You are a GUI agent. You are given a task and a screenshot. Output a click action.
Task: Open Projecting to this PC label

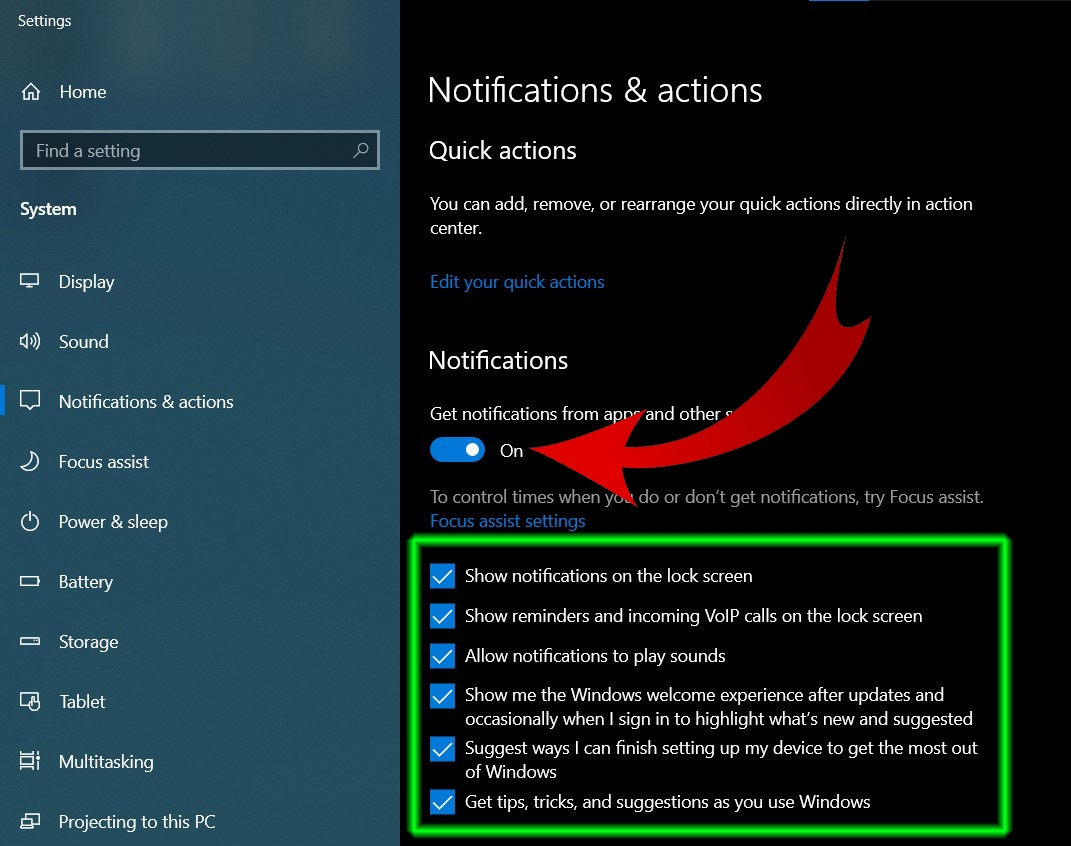137,821
